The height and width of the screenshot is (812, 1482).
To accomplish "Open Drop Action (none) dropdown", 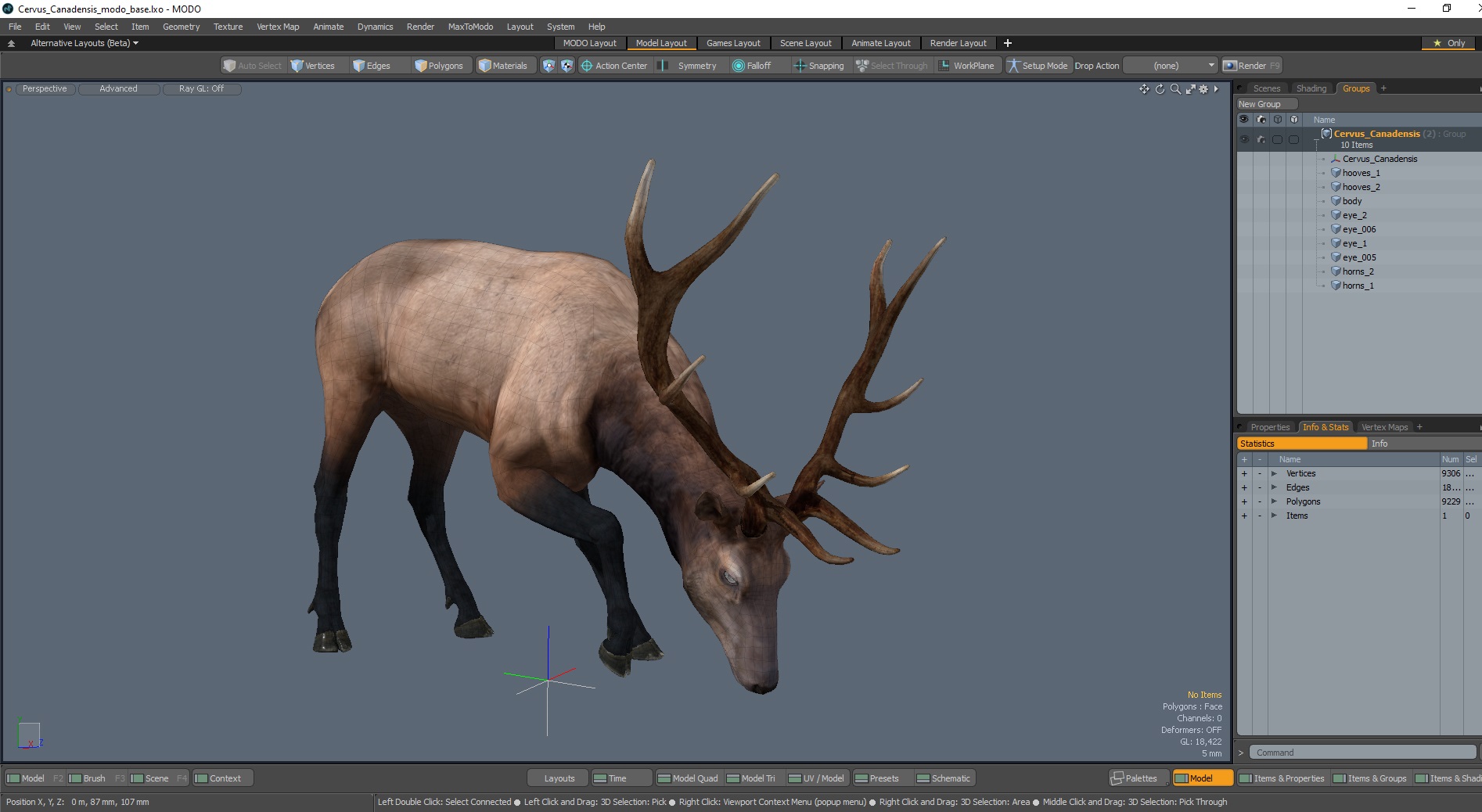I will [1171, 66].
